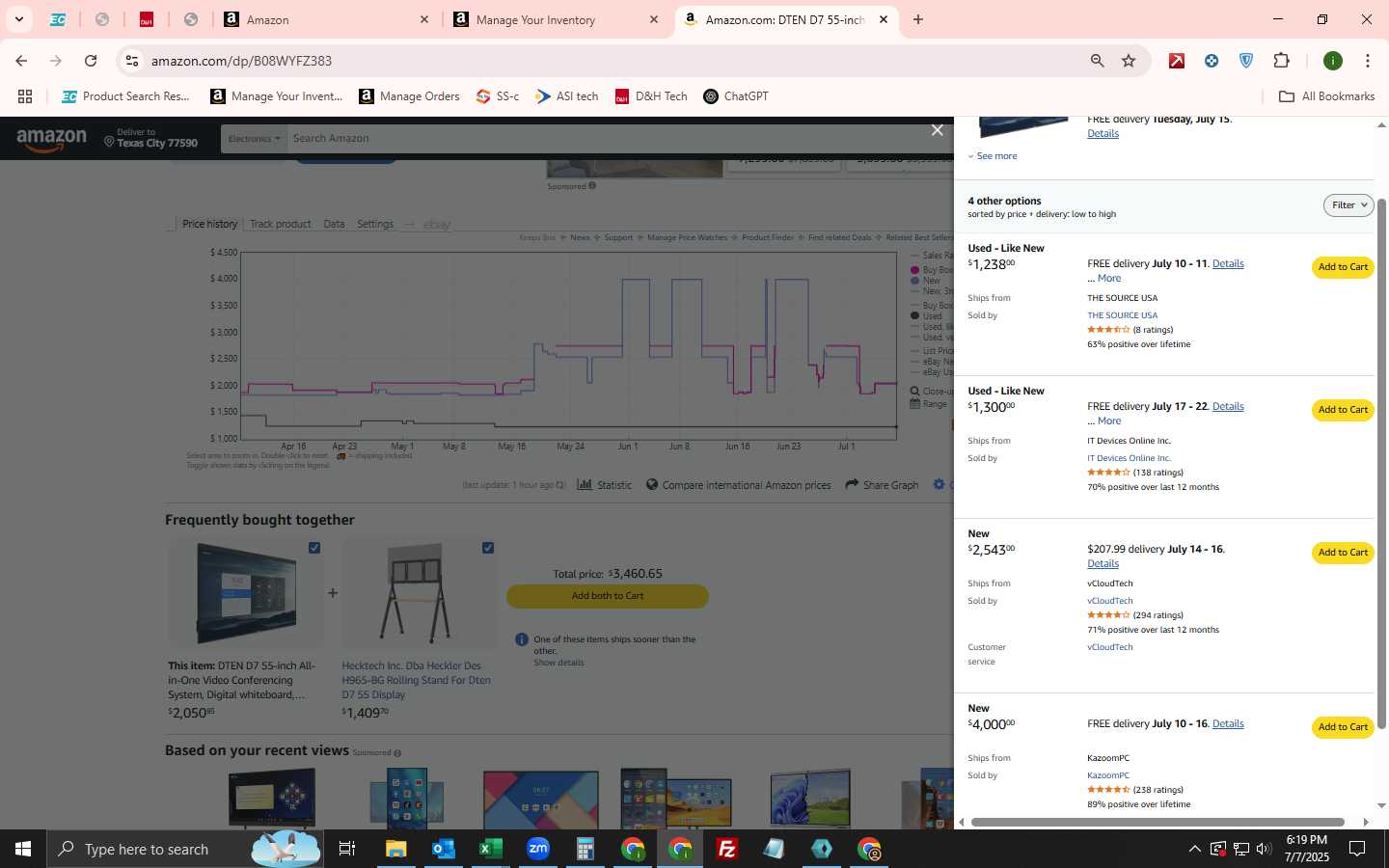The image size is (1389, 868).
Task: Click the globe icon for international prices
Action: point(652,484)
